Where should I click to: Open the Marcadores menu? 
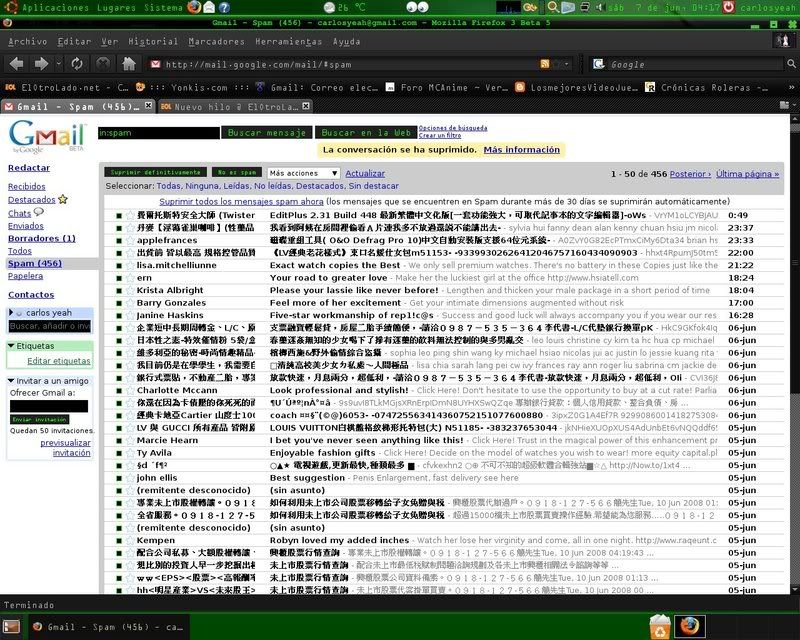tap(216, 41)
